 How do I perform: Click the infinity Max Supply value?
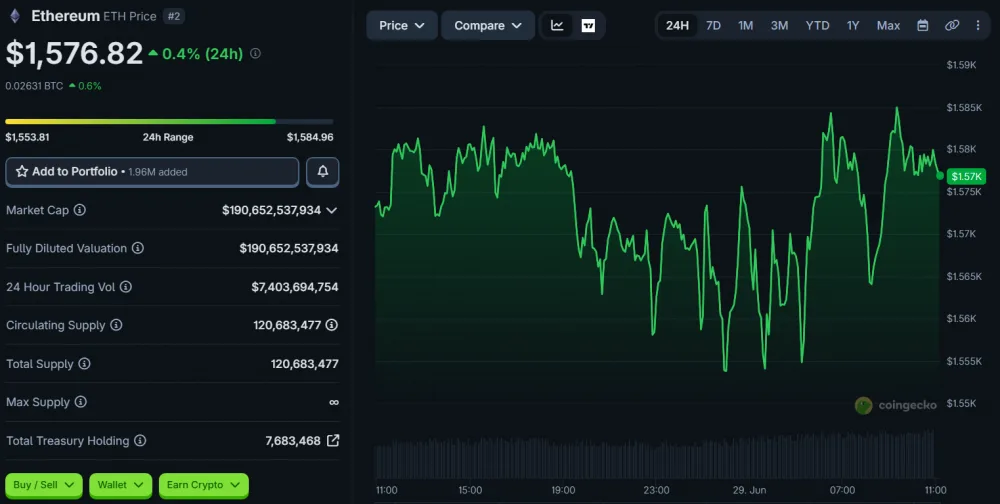[334, 402]
